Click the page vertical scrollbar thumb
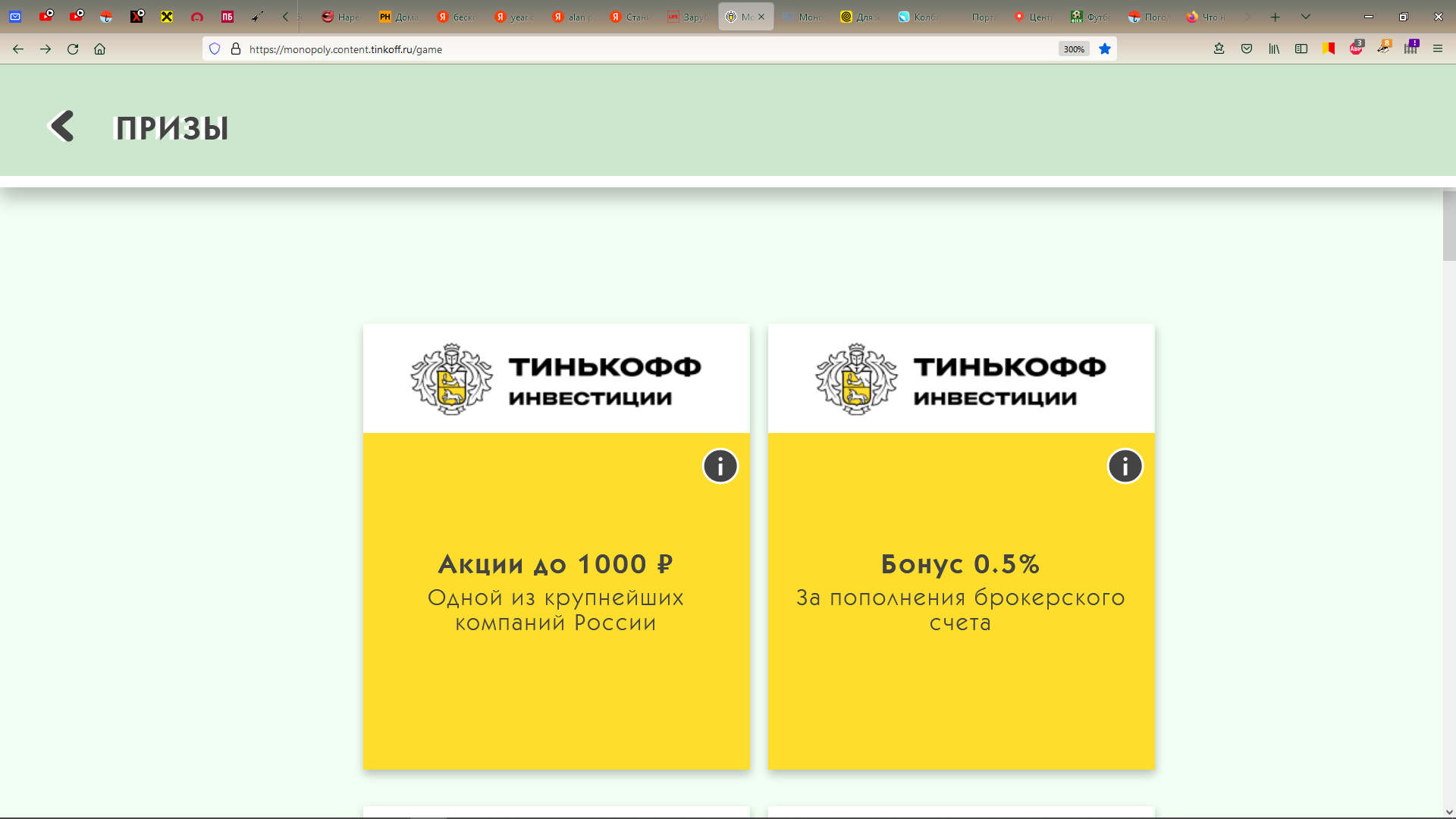 tap(1449, 226)
